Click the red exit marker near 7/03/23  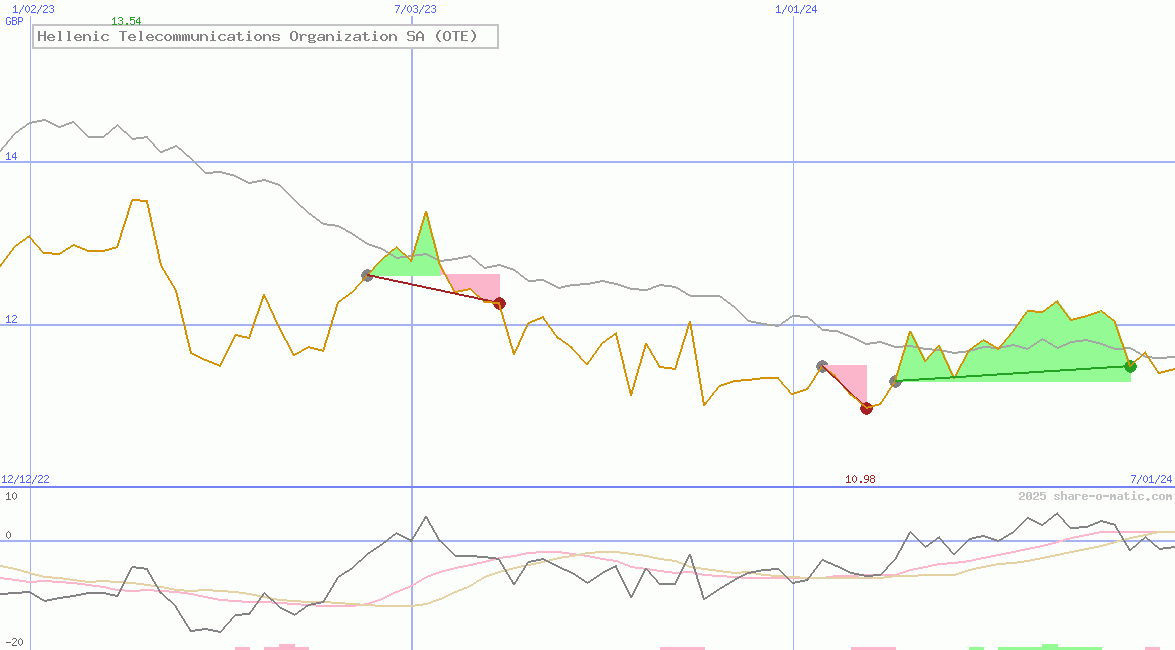point(499,303)
